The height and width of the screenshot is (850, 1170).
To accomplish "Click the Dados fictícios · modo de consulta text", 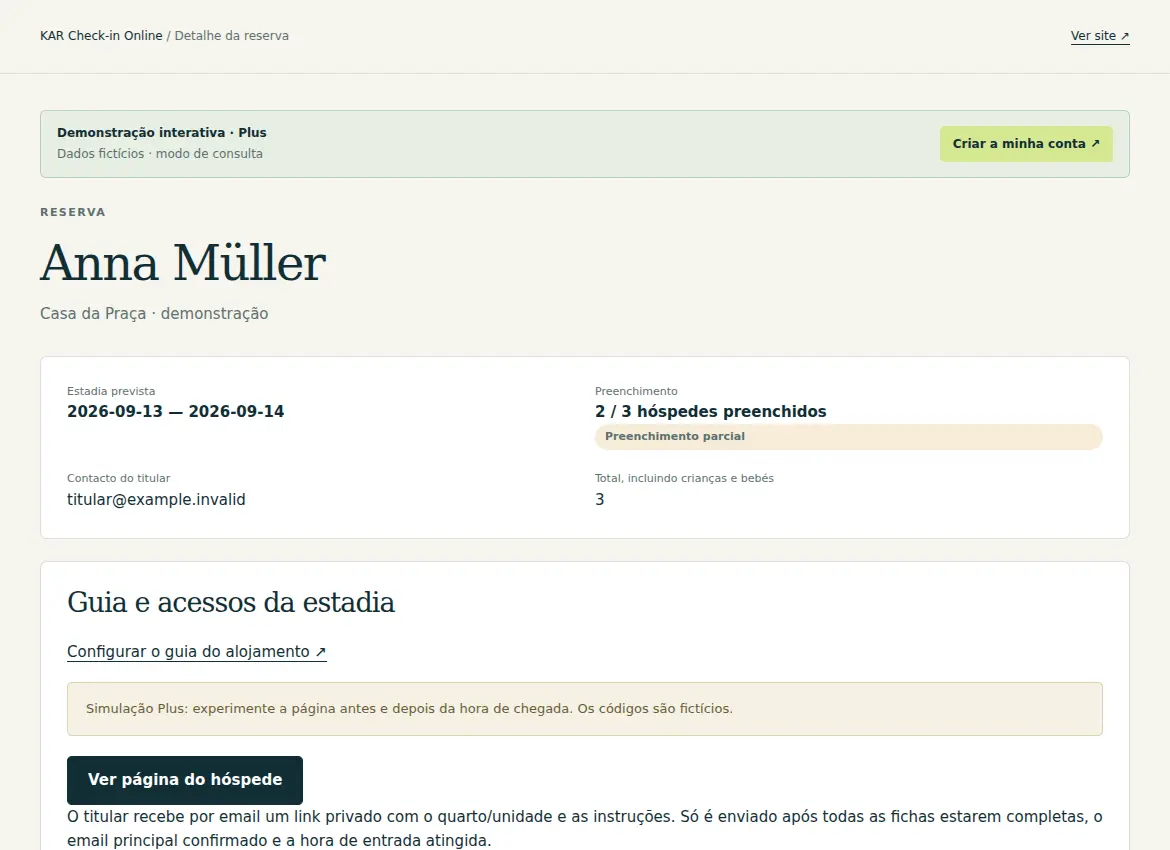I will tap(160, 154).
